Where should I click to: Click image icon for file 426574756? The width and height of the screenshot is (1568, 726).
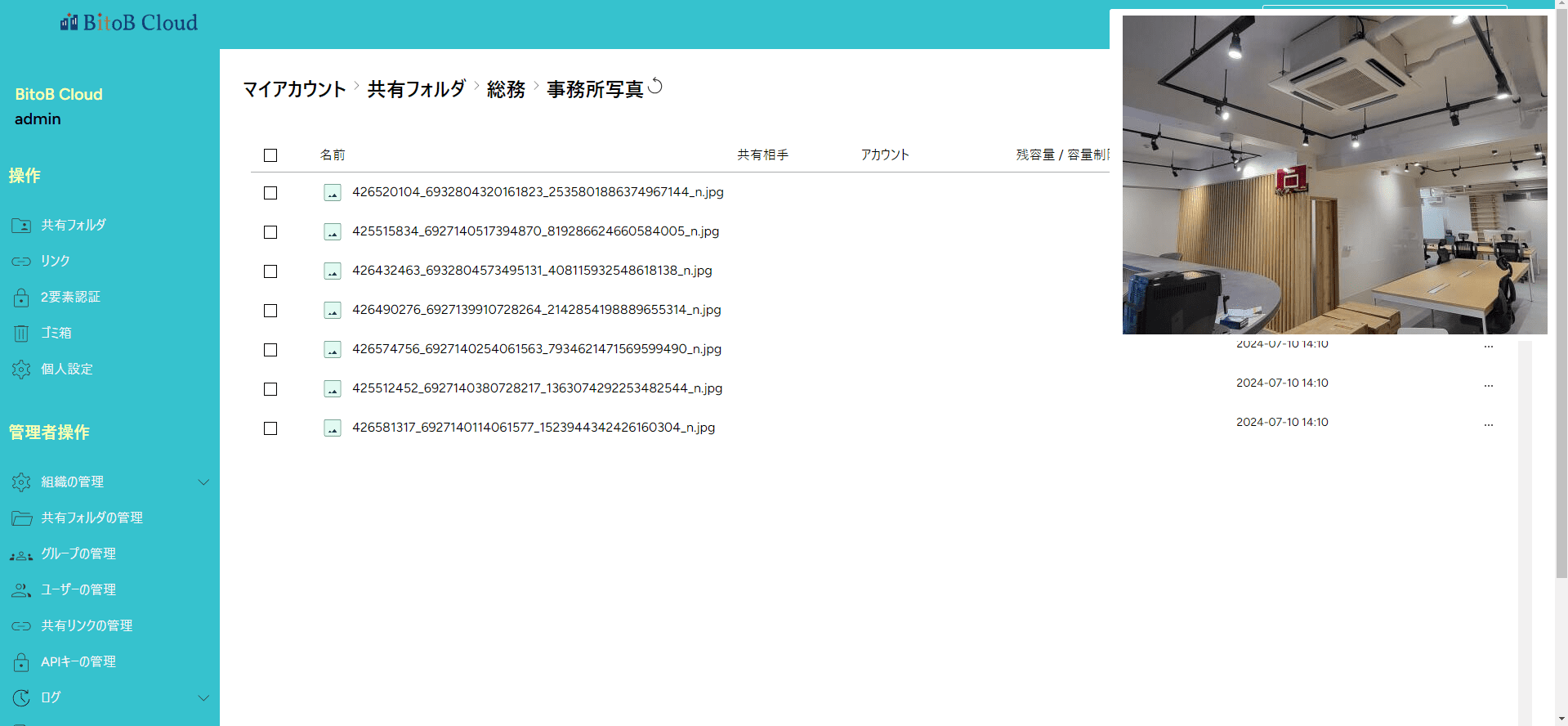(333, 349)
